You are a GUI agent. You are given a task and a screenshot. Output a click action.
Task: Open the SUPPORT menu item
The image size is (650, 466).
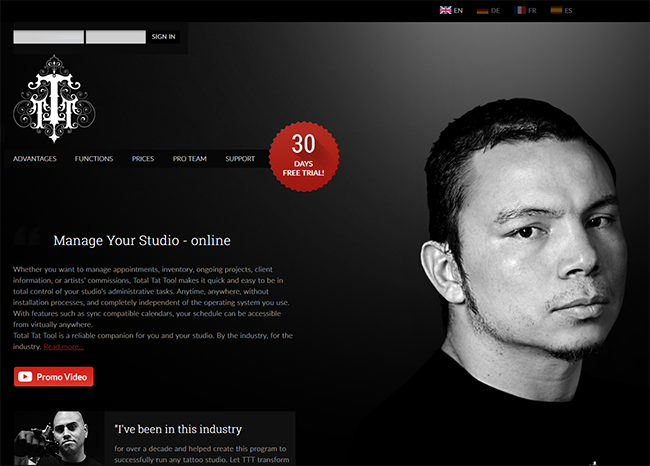[240, 159]
